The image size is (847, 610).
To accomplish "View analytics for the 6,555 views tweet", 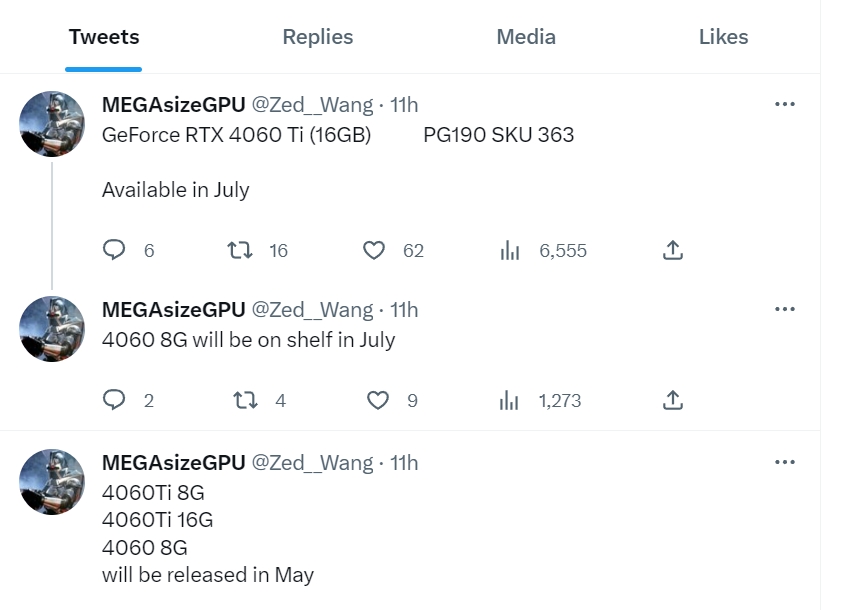I will (x=510, y=250).
